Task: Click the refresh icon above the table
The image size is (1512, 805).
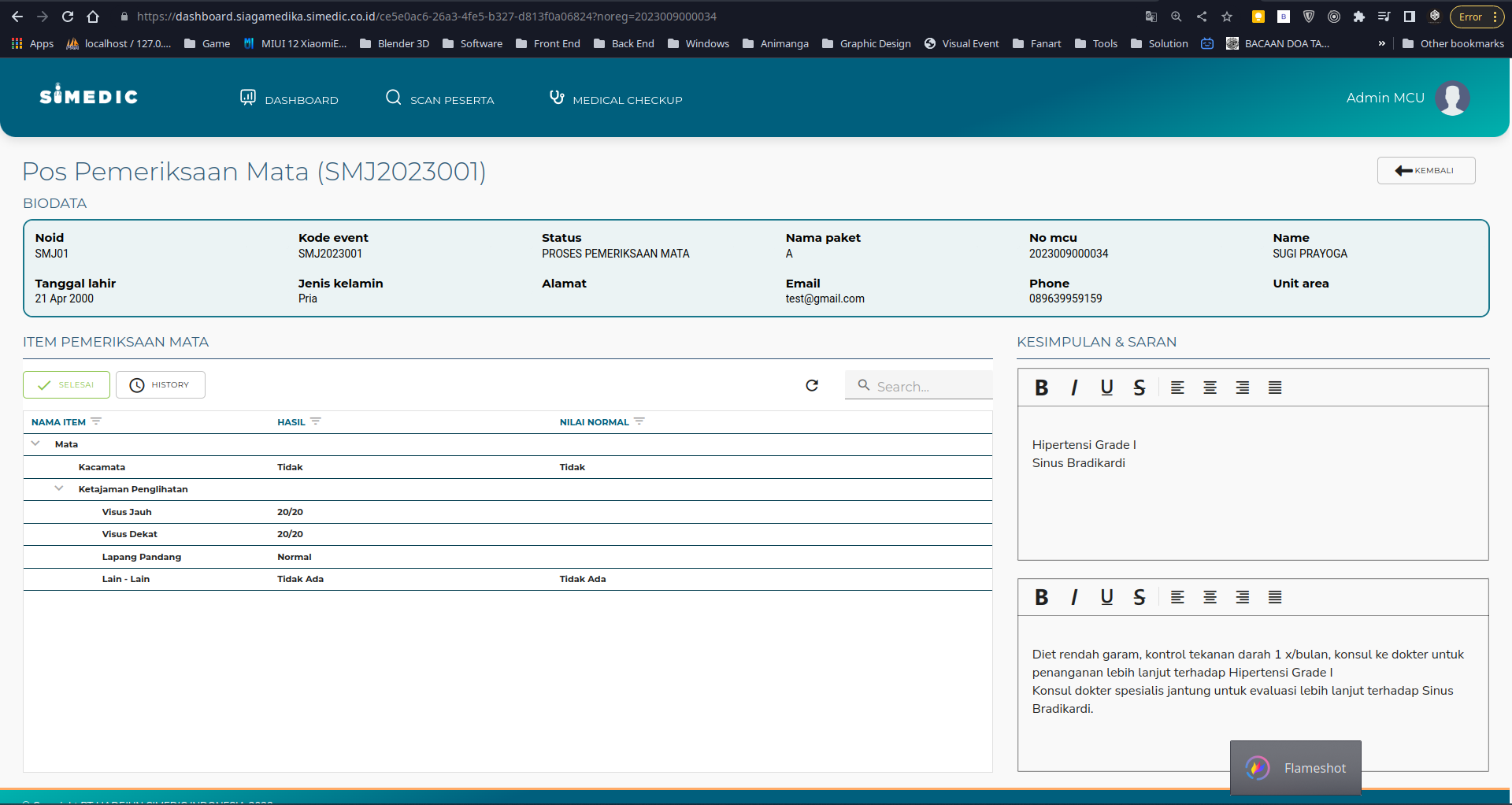Action: click(812, 385)
